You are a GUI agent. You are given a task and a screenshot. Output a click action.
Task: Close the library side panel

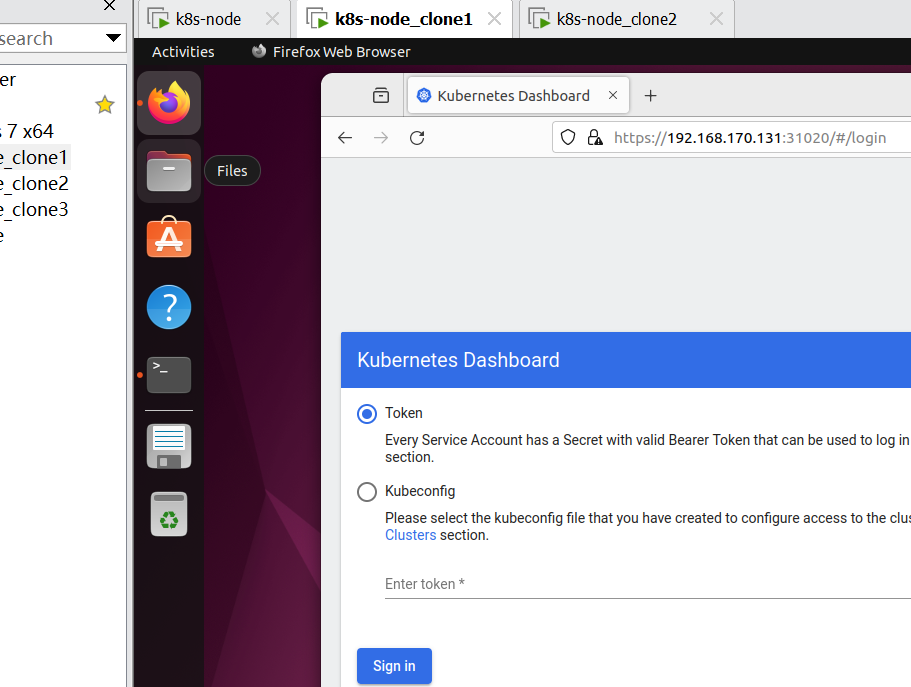pos(109,6)
